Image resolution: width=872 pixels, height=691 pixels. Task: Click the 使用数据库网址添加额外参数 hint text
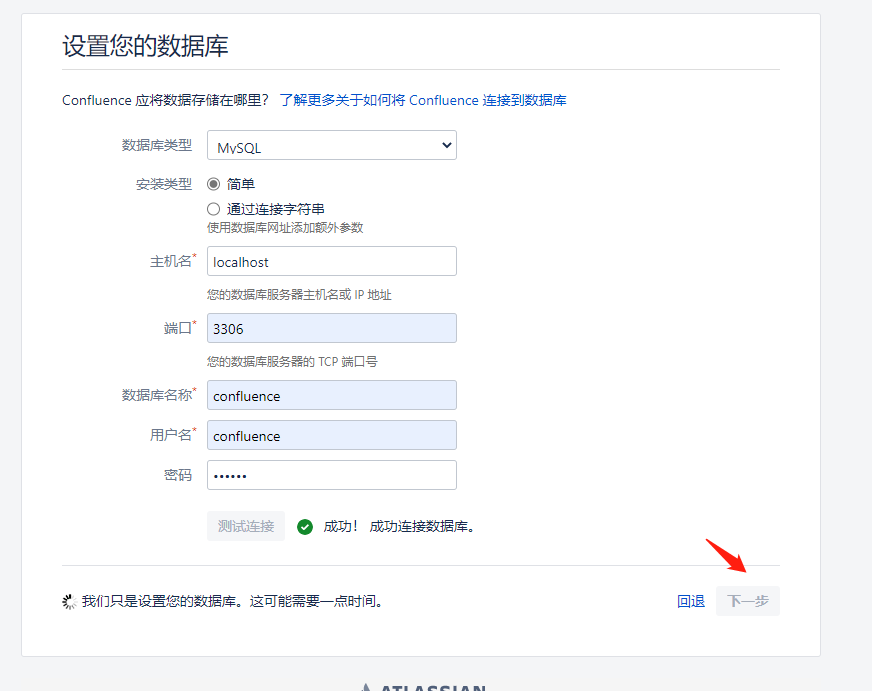pyautogui.click(x=285, y=228)
